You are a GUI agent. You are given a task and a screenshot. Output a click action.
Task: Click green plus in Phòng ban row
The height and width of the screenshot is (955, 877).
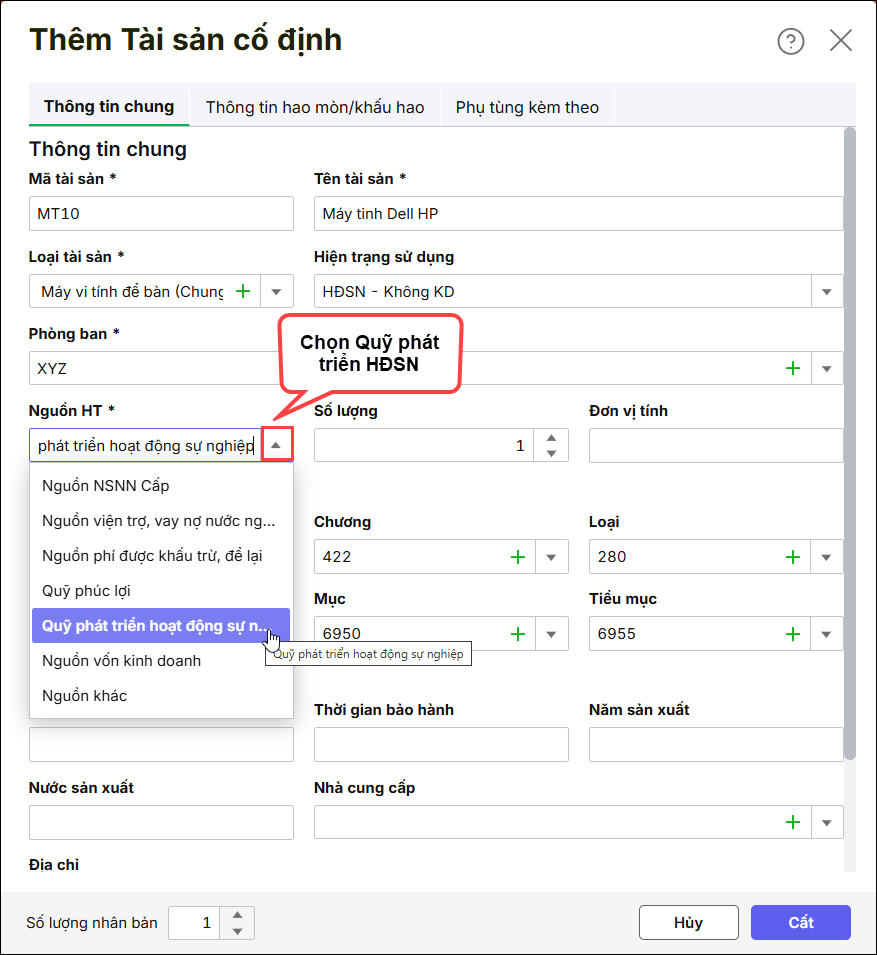coord(793,368)
